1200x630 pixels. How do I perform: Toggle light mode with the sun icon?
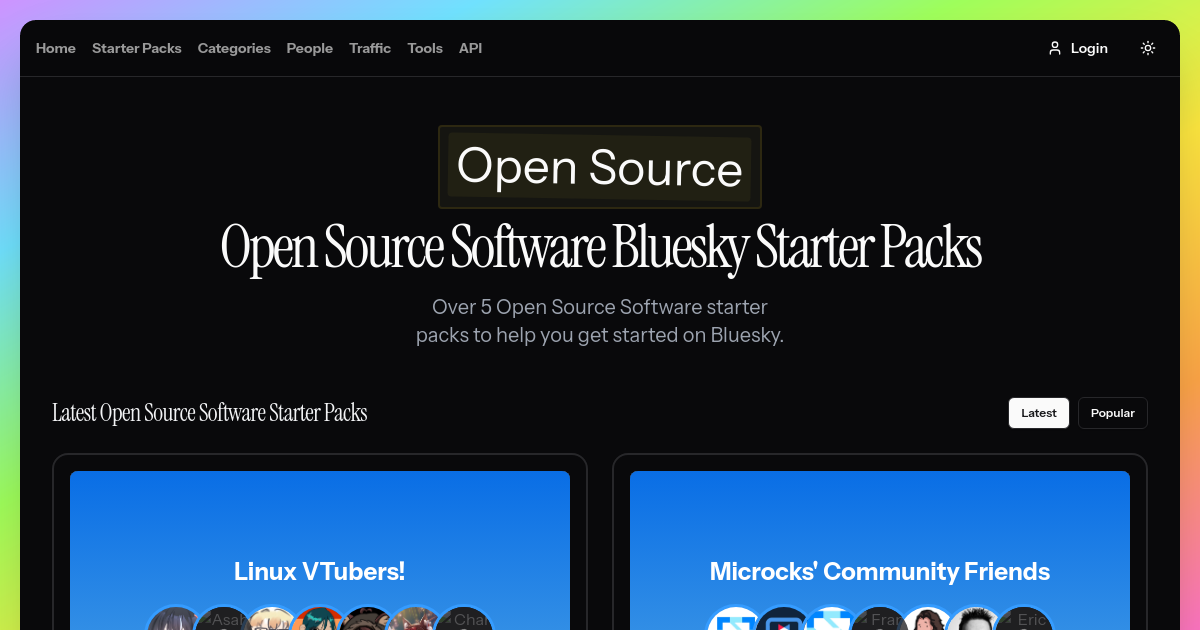point(1147,47)
